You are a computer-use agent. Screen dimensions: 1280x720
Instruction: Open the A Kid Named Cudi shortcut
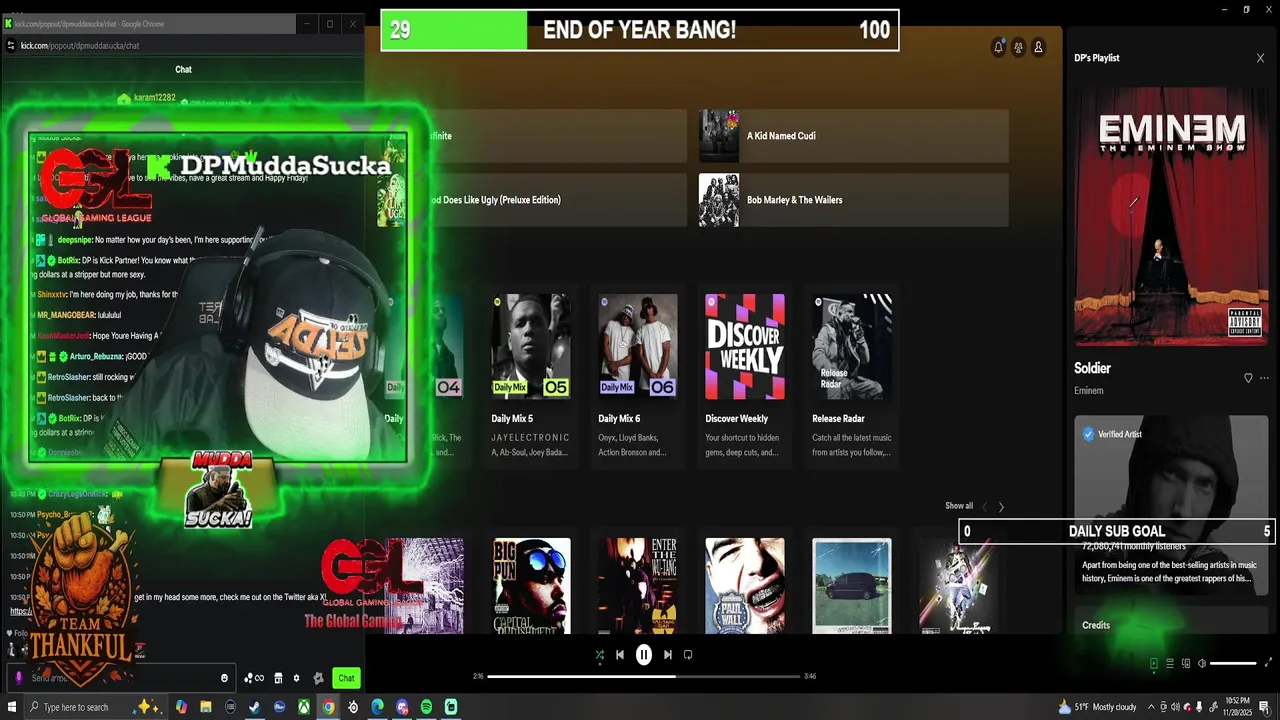(x=853, y=136)
